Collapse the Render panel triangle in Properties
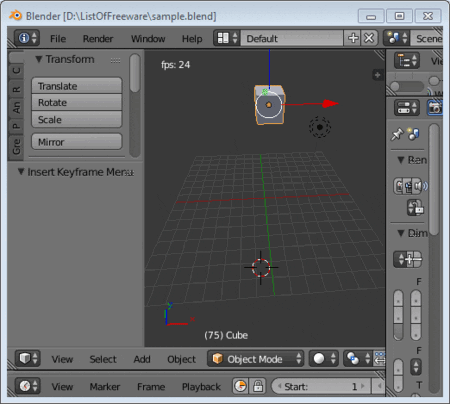The image size is (450, 404). [x=401, y=160]
